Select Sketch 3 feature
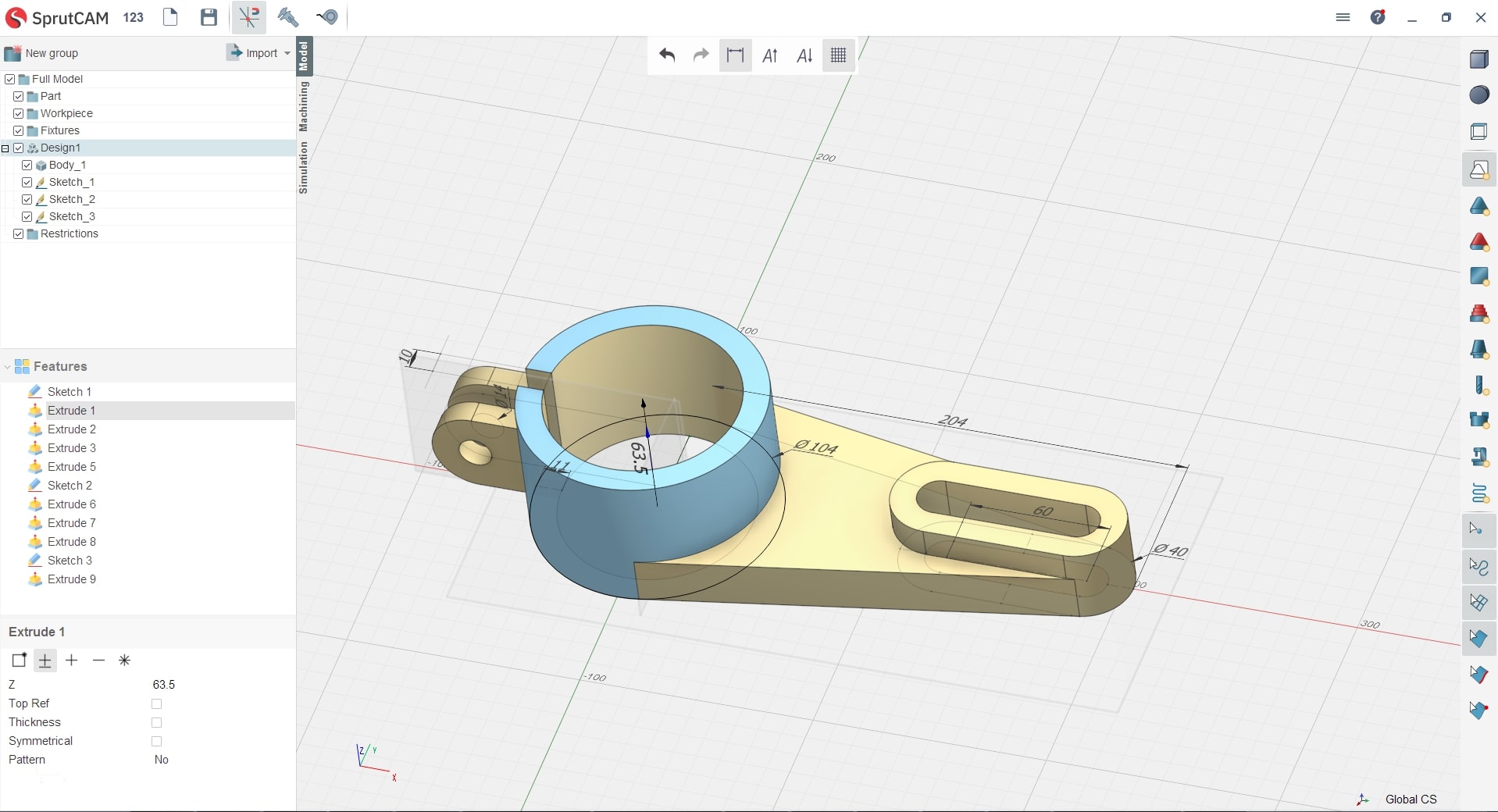This screenshot has width=1498, height=812. pos(70,561)
